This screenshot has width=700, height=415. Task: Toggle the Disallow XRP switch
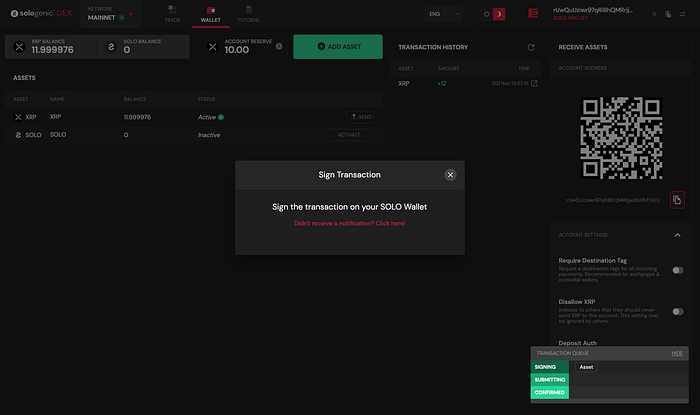tap(678, 311)
